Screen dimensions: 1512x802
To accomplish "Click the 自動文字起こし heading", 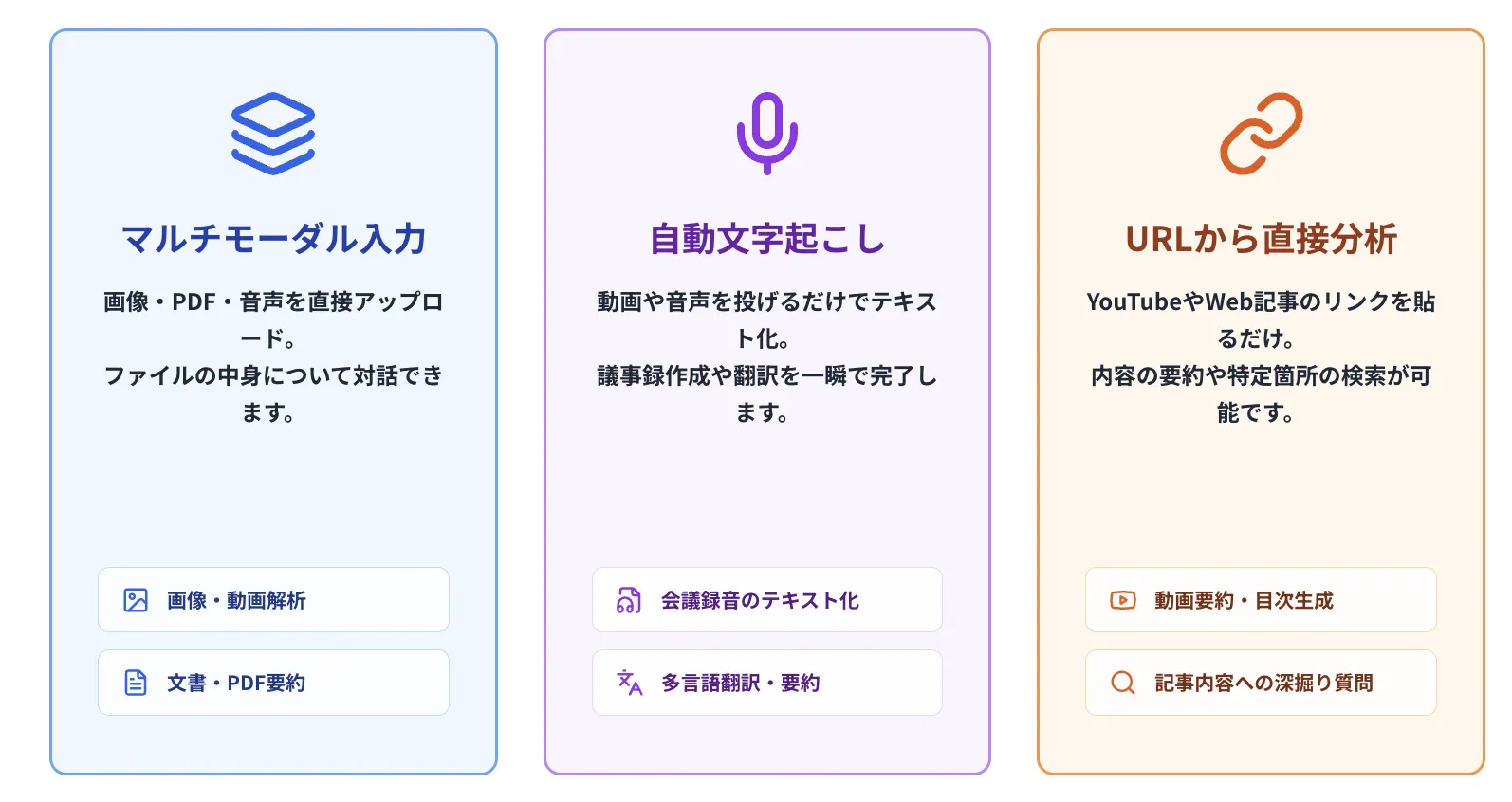I will click(x=765, y=239).
